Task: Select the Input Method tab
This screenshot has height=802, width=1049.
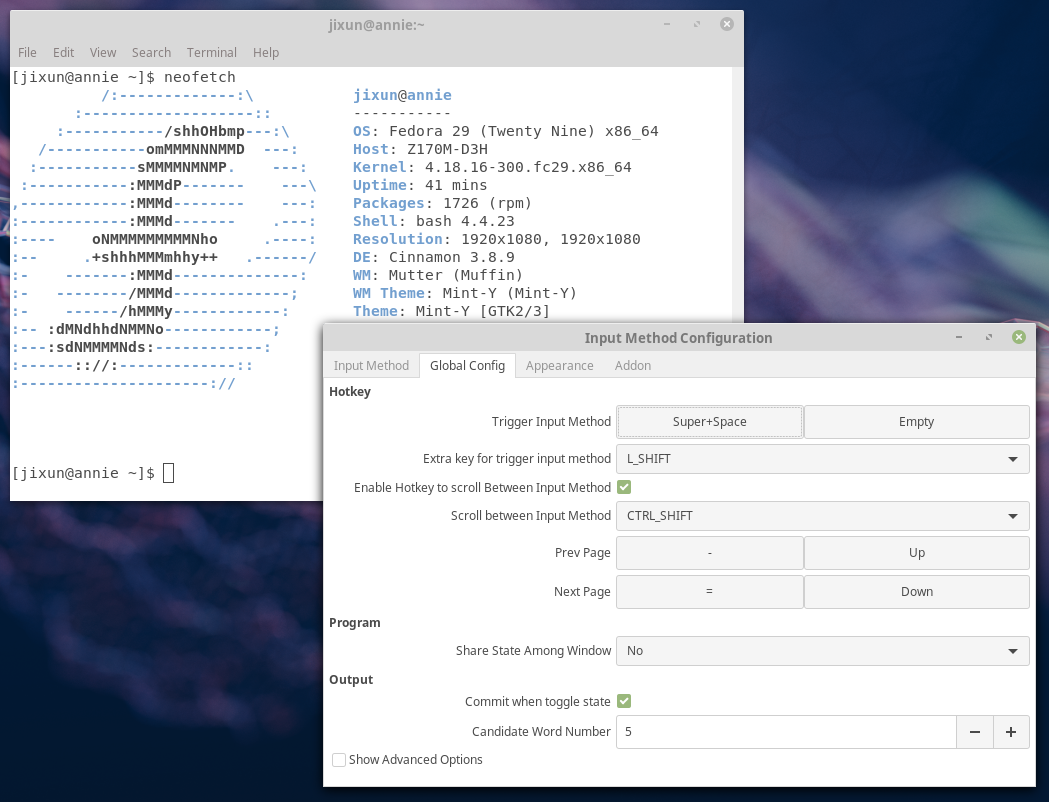Action: coord(371,365)
